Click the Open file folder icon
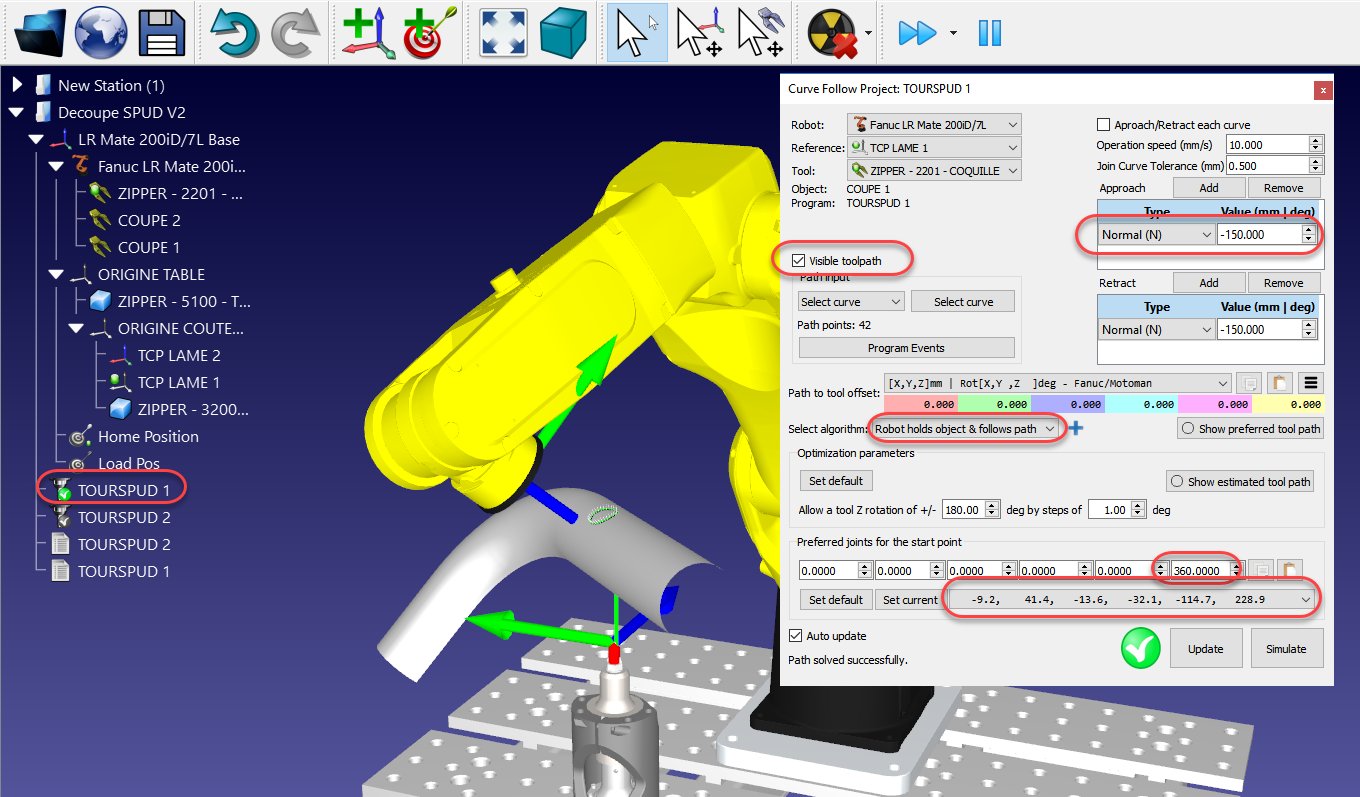This screenshot has height=797, width=1360. [41, 32]
